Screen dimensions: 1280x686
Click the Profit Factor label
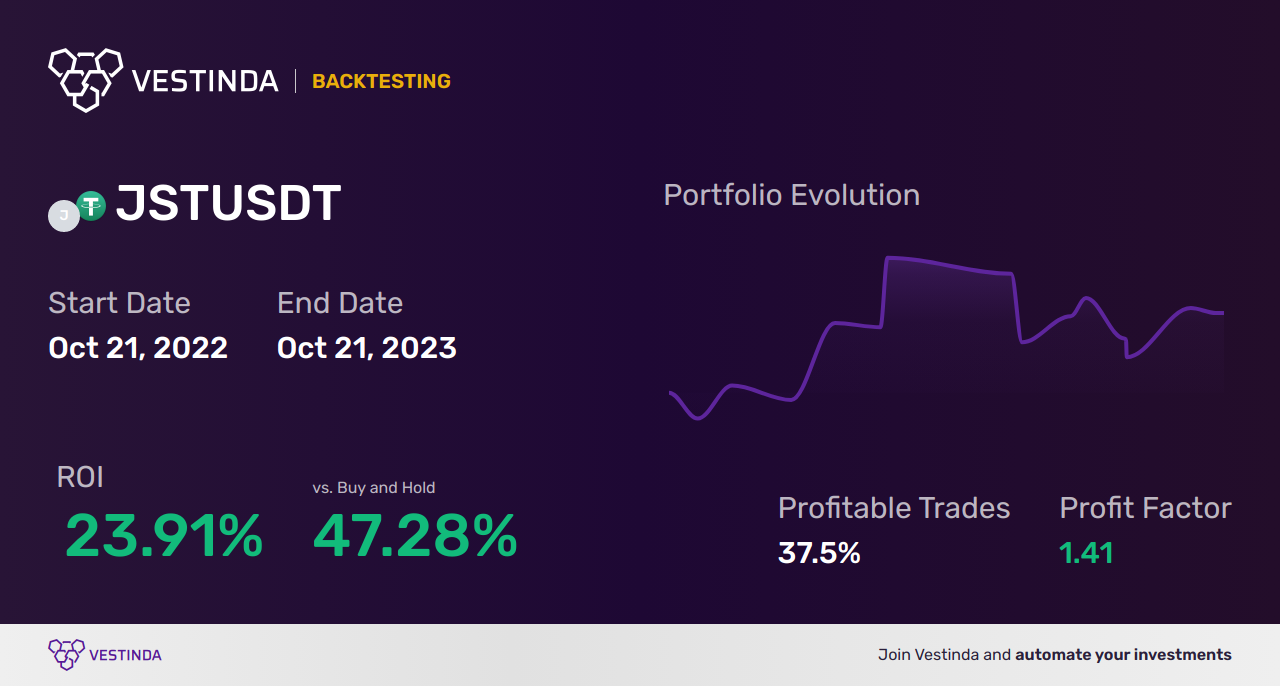click(1145, 508)
